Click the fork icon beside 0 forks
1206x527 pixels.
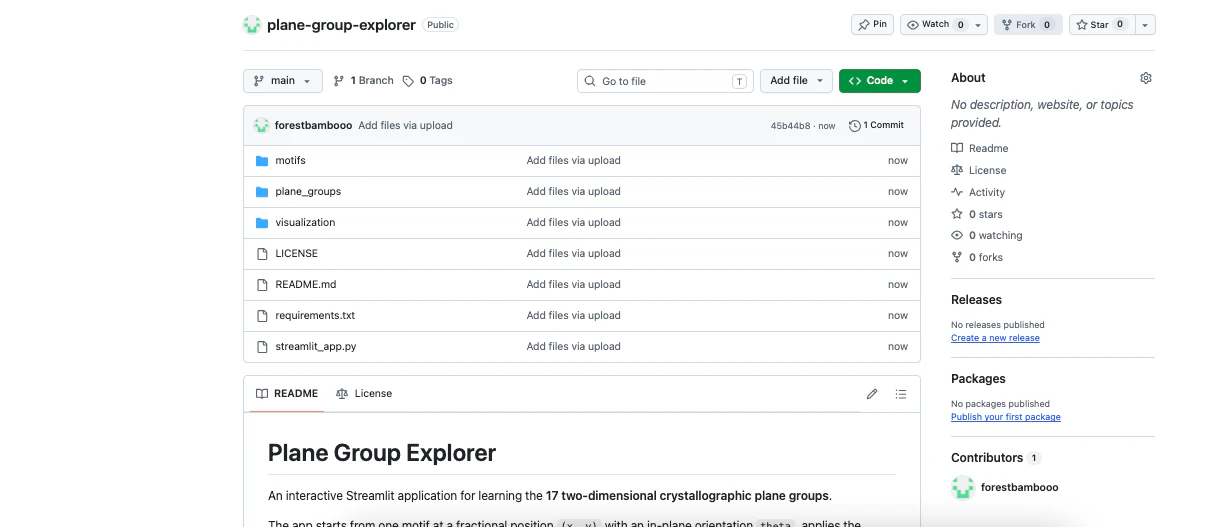957,257
